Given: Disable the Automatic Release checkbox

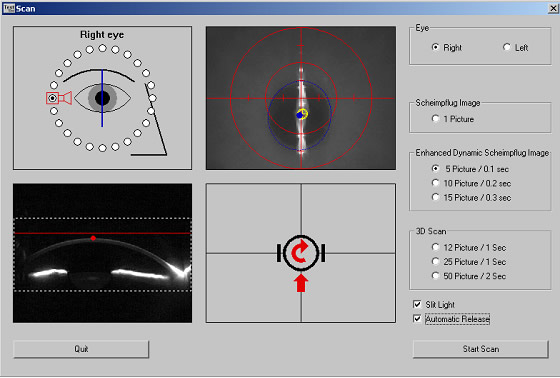Looking at the screenshot, I should (417, 319).
